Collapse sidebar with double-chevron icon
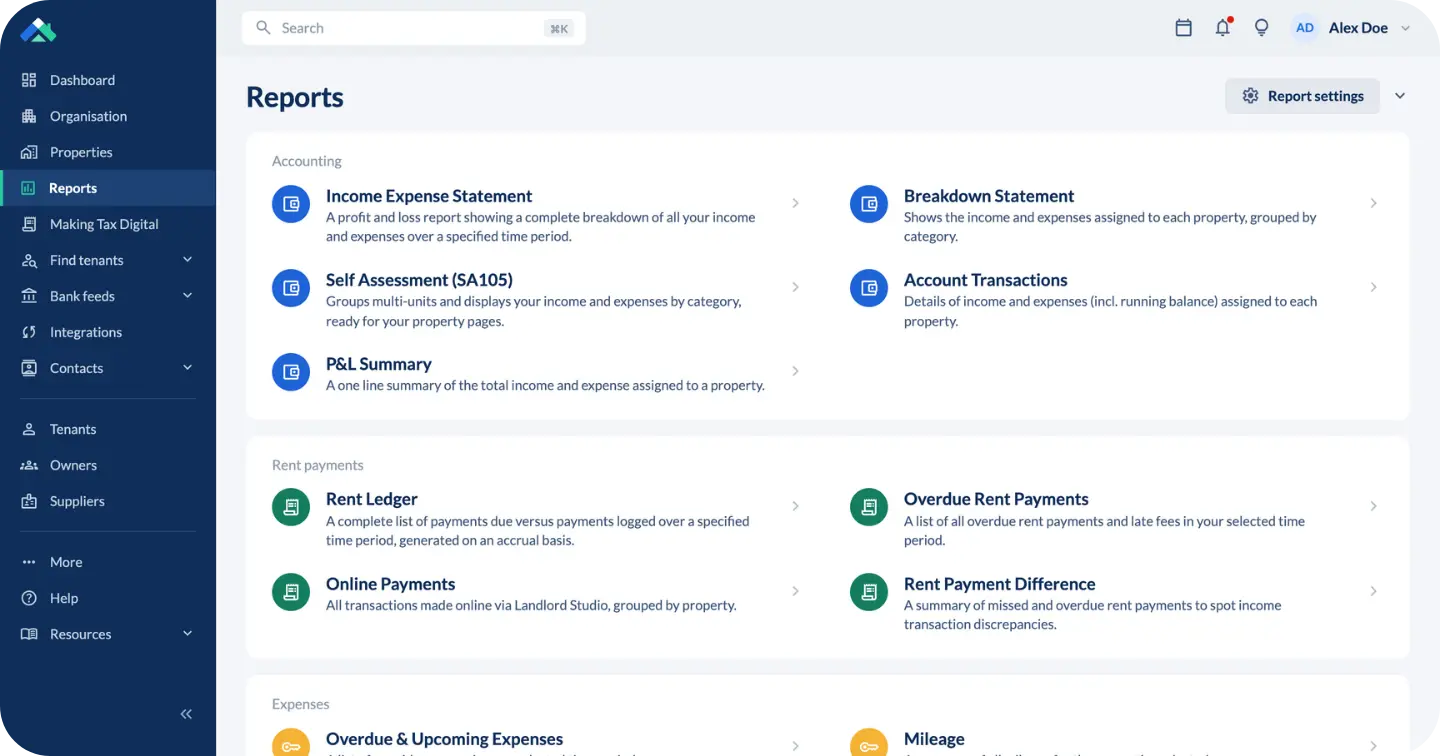Screen dimensions: 1440x756 [x=186, y=714]
